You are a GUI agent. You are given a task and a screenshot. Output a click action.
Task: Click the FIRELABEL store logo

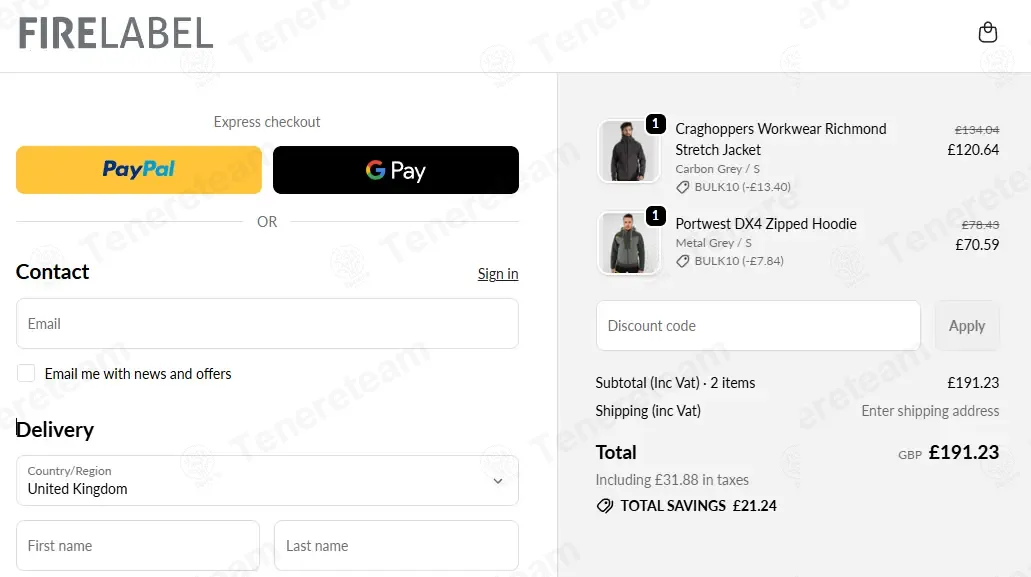point(115,33)
